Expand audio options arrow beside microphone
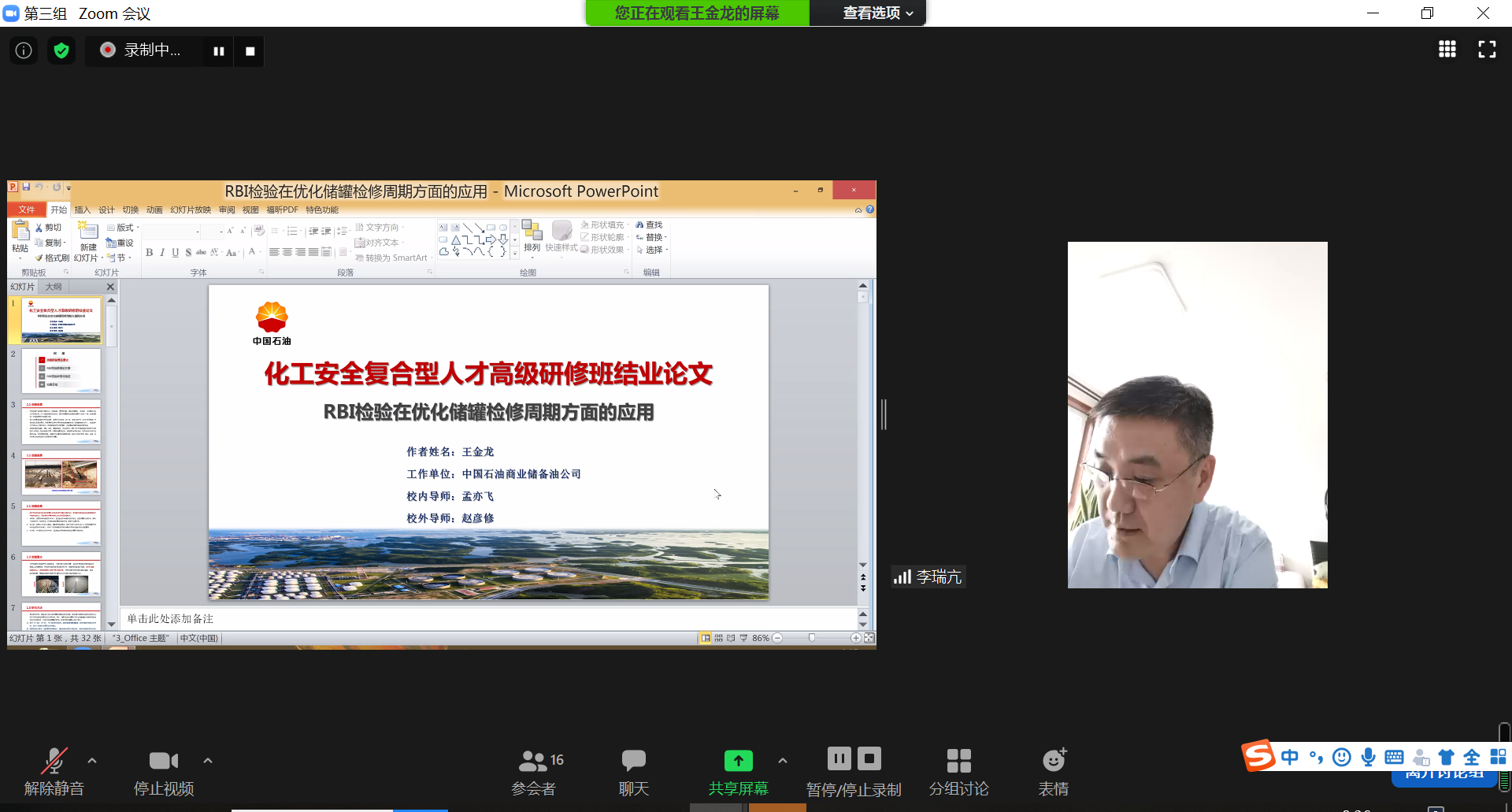The height and width of the screenshot is (812, 1512). click(x=92, y=761)
